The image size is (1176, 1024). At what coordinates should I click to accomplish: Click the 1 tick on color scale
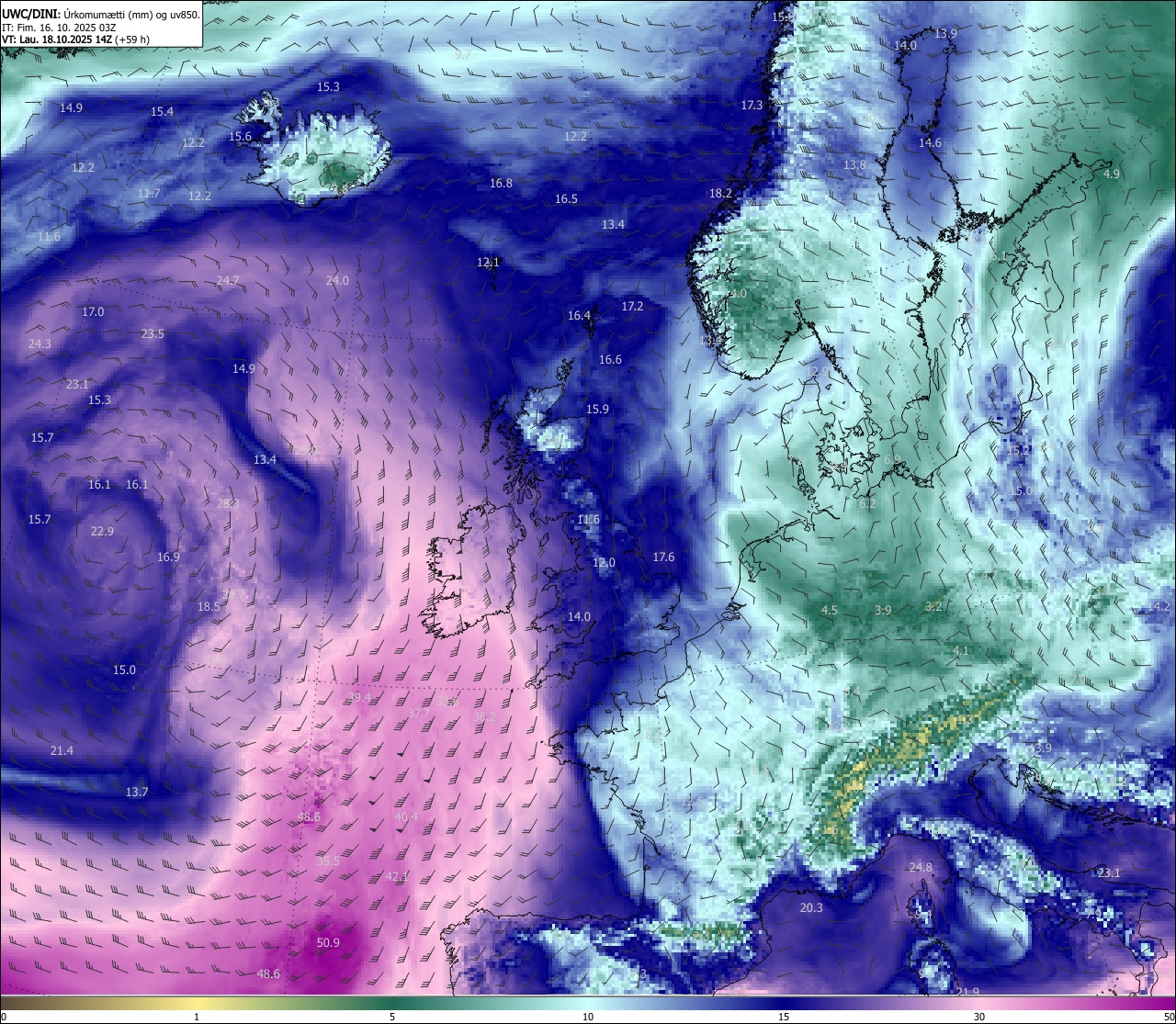tap(197, 1017)
